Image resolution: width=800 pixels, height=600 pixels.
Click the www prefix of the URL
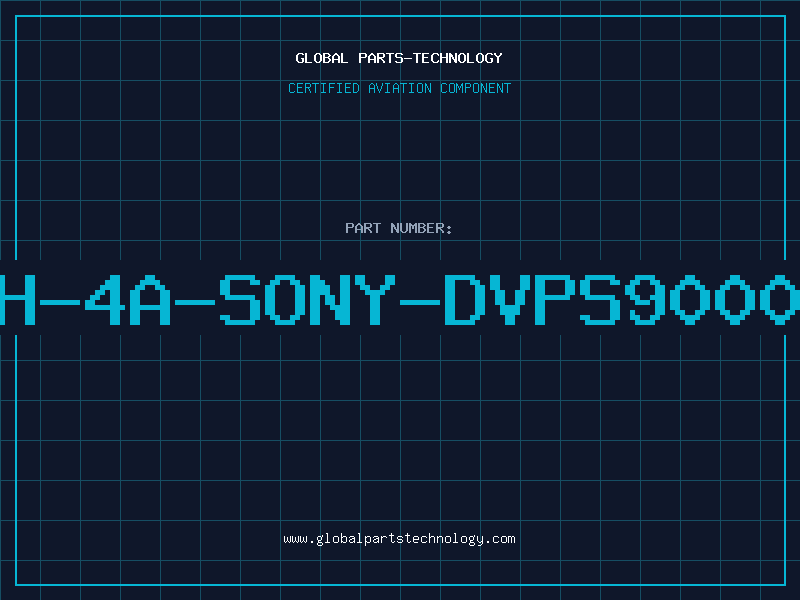click(x=295, y=540)
